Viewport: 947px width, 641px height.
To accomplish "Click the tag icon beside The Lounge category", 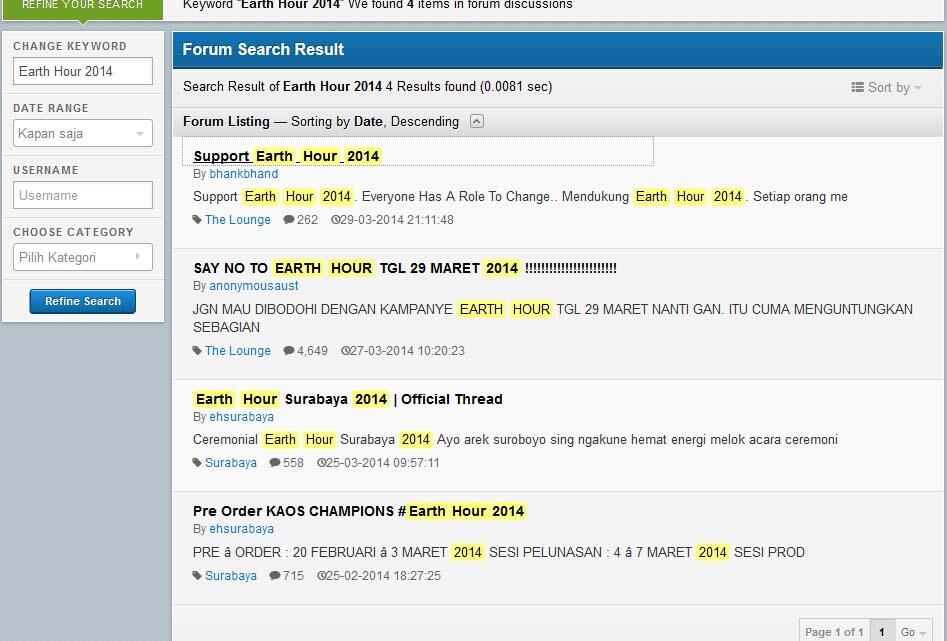I will pyautogui.click(x=199, y=219).
